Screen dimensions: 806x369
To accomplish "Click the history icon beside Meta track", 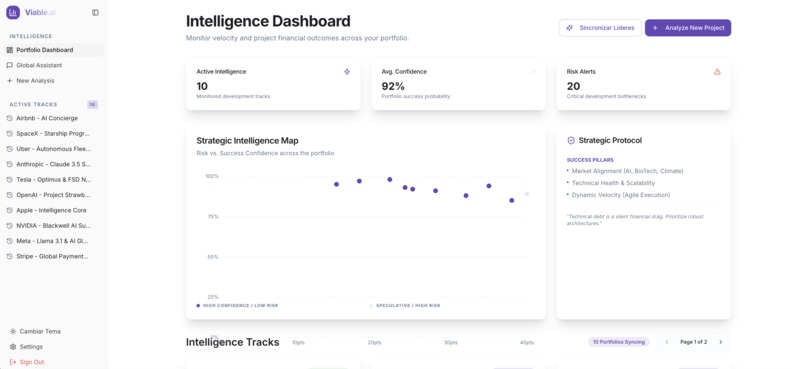I will click(x=9, y=241).
